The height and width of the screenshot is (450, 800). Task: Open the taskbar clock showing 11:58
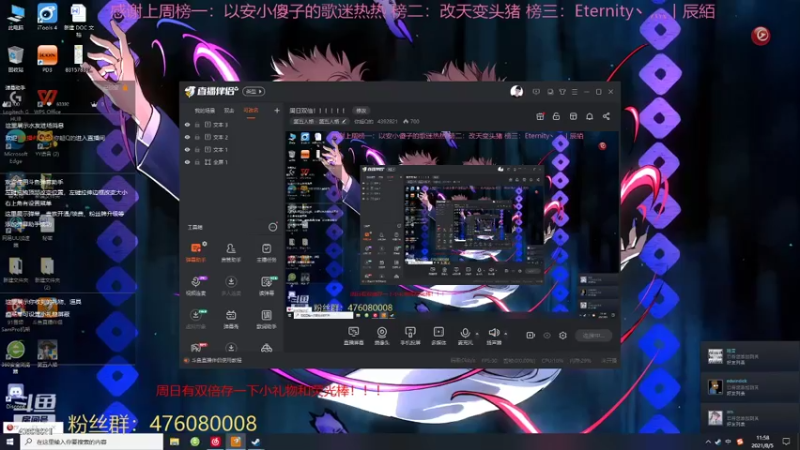763,441
